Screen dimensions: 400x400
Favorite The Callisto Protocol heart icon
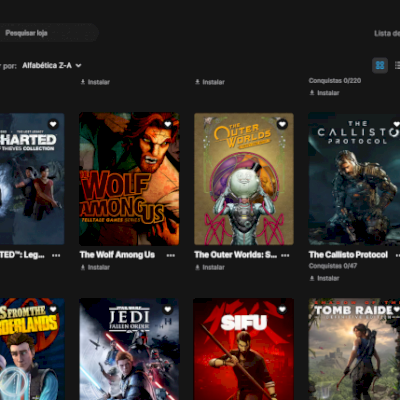tap(396, 124)
